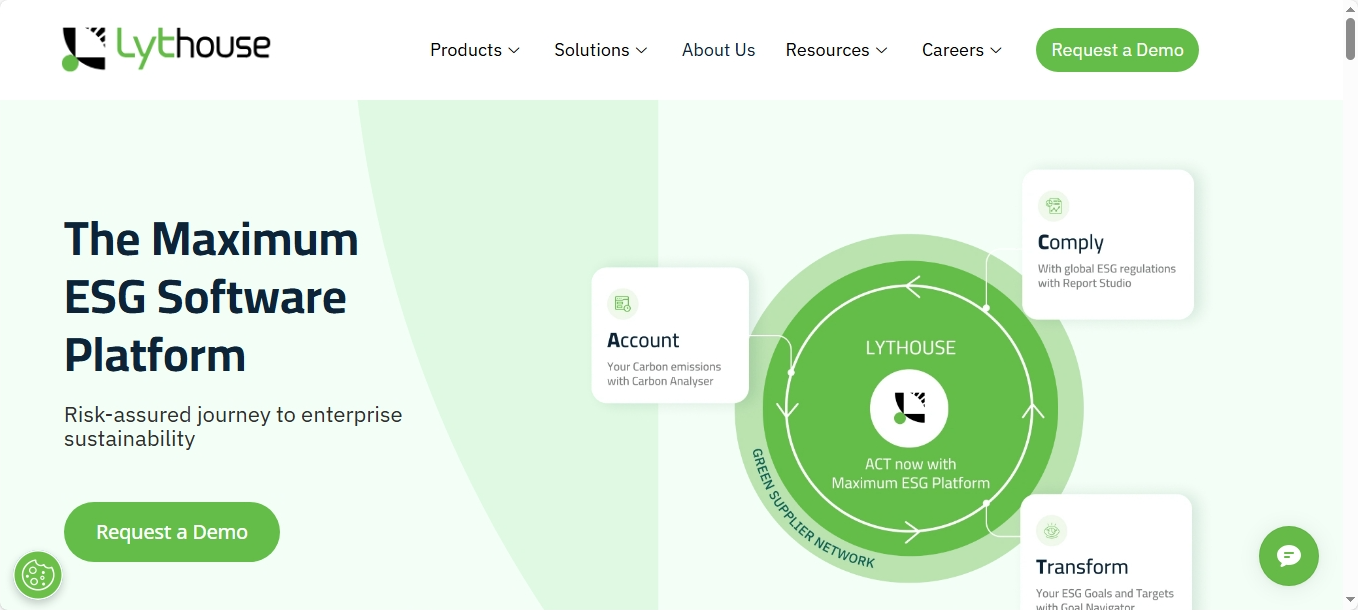The width and height of the screenshot is (1358, 610).
Task: Select the Transform heading on its card
Action: pyautogui.click(x=1082, y=567)
